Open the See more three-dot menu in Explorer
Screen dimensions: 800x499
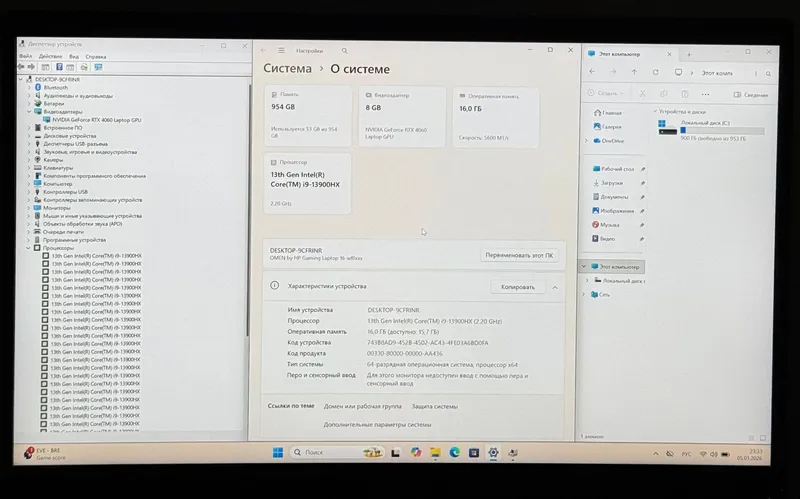tap(705, 94)
